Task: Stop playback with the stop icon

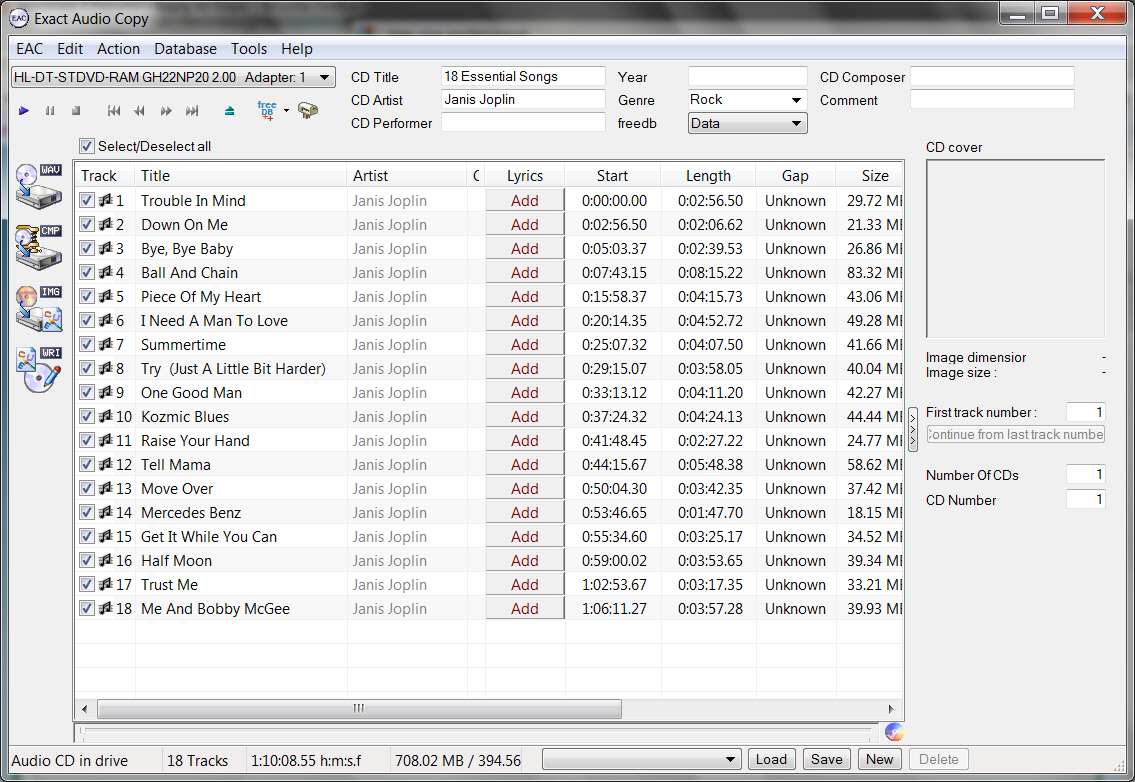Action: pyautogui.click(x=76, y=111)
